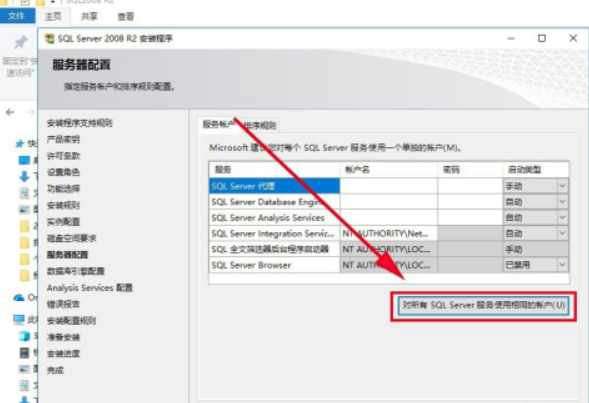This screenshot has height=403, width=589.
Task: Click the blue downloads arrow icon in Explorer sidebar
Action: coord(24,176)
